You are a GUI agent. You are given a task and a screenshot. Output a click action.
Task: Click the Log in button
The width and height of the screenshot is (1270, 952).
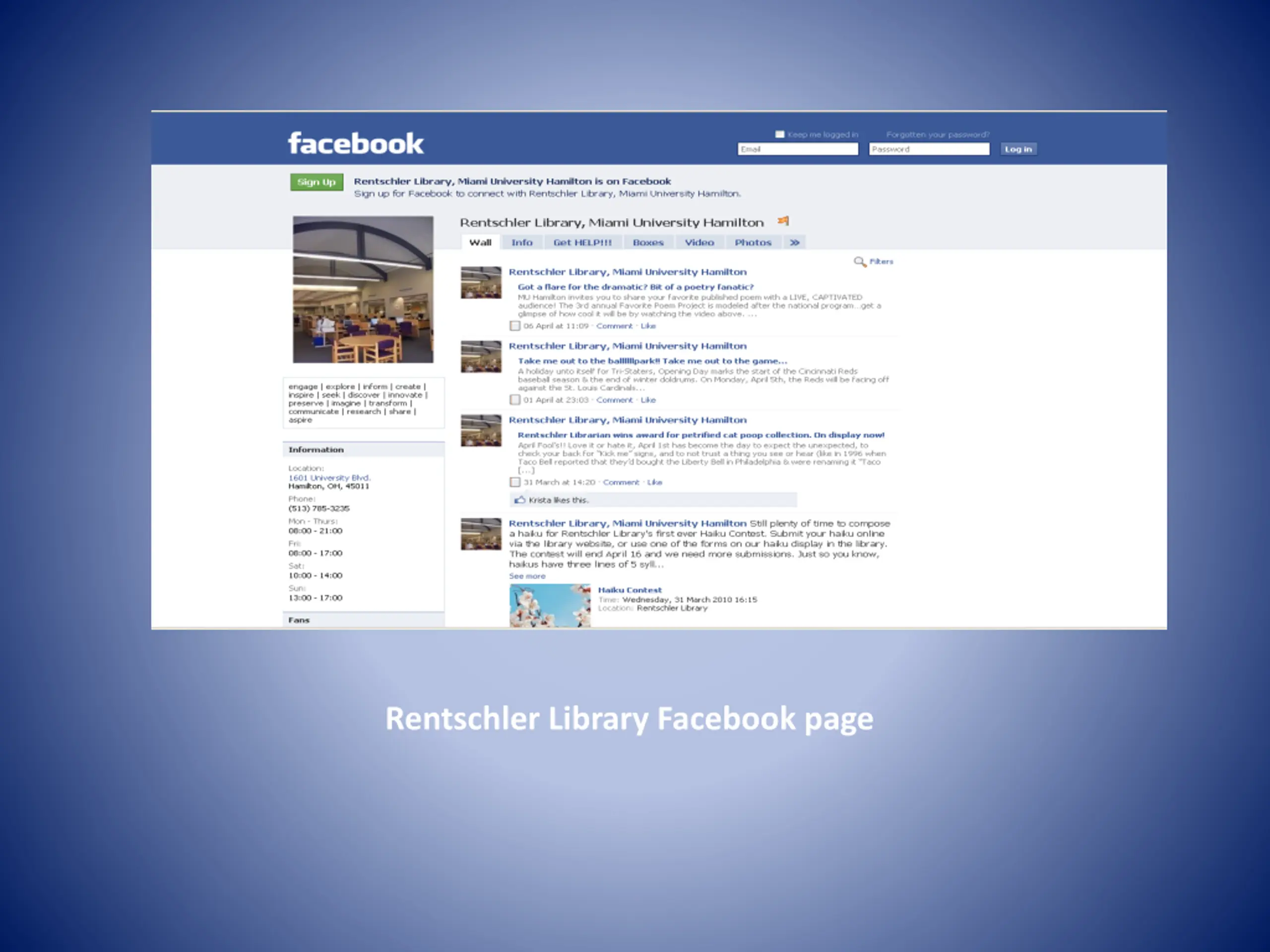point(1018,149)
